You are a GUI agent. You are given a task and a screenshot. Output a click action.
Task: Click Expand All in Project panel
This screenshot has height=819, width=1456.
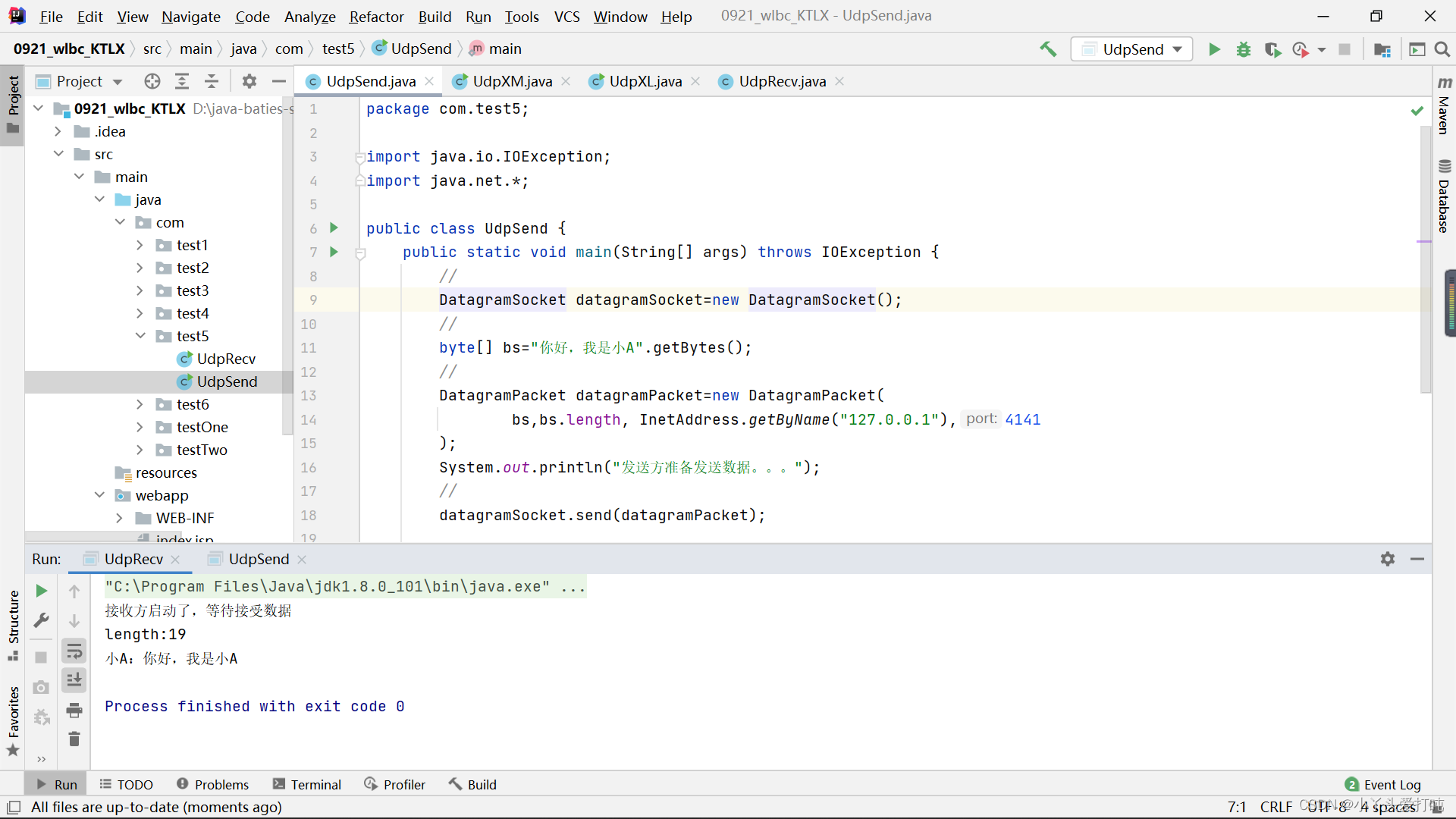[x=182, y=81]
